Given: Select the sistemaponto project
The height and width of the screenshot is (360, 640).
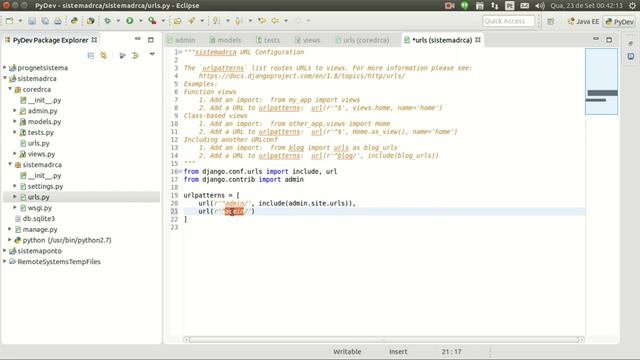Looking at the screenshot, I should tap(39, 251).
